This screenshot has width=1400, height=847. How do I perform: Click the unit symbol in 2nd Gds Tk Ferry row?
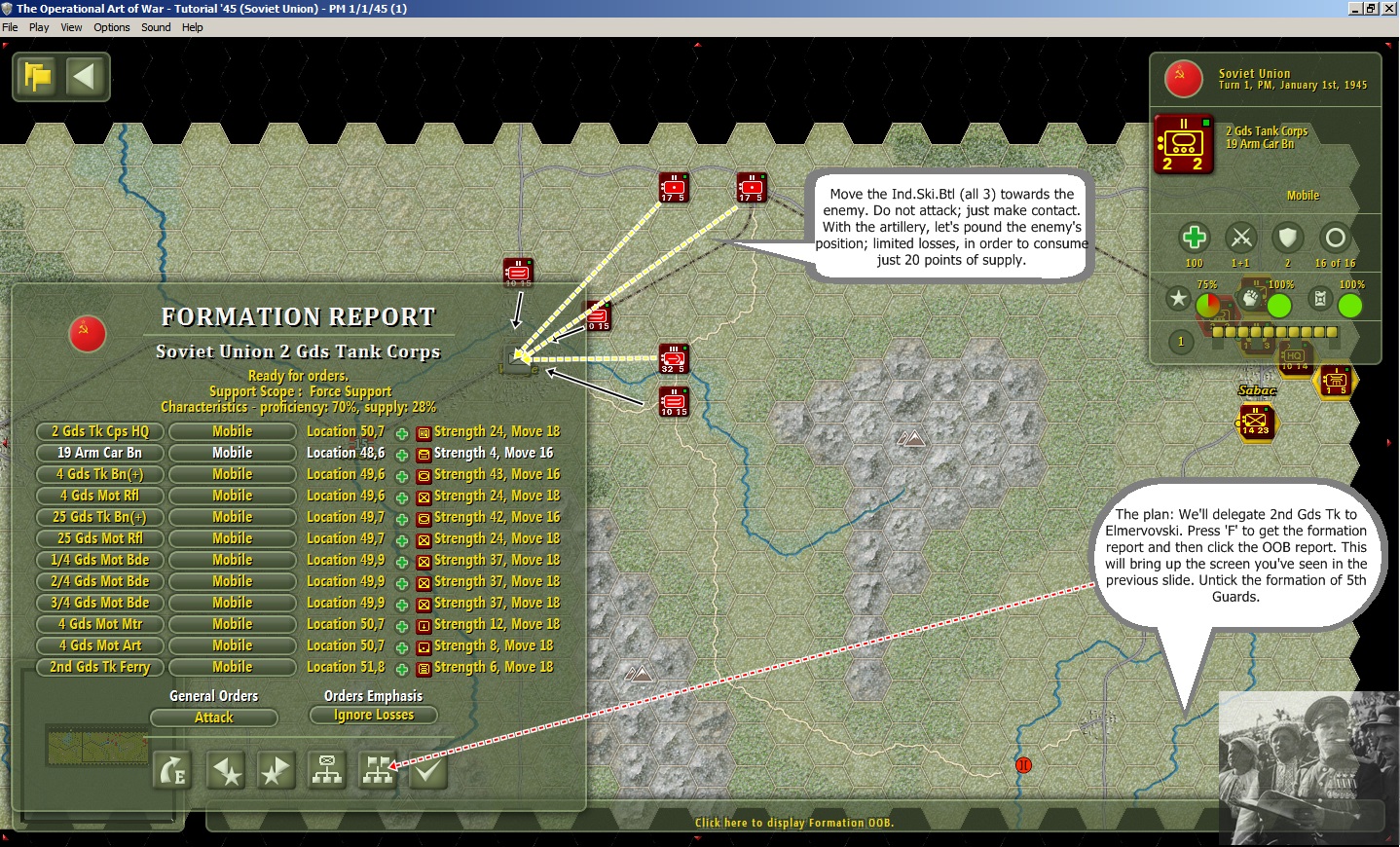pyautogui.click(x=424, y=669)
